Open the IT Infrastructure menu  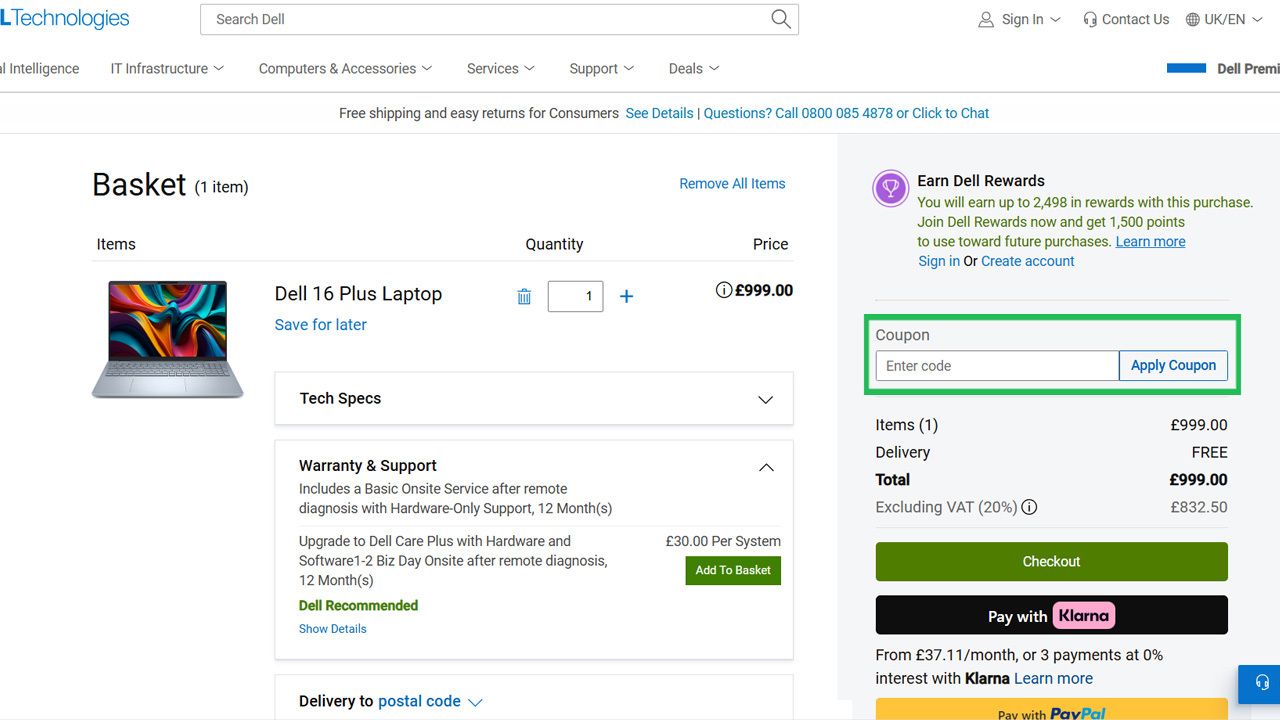(x=167, y=68)
